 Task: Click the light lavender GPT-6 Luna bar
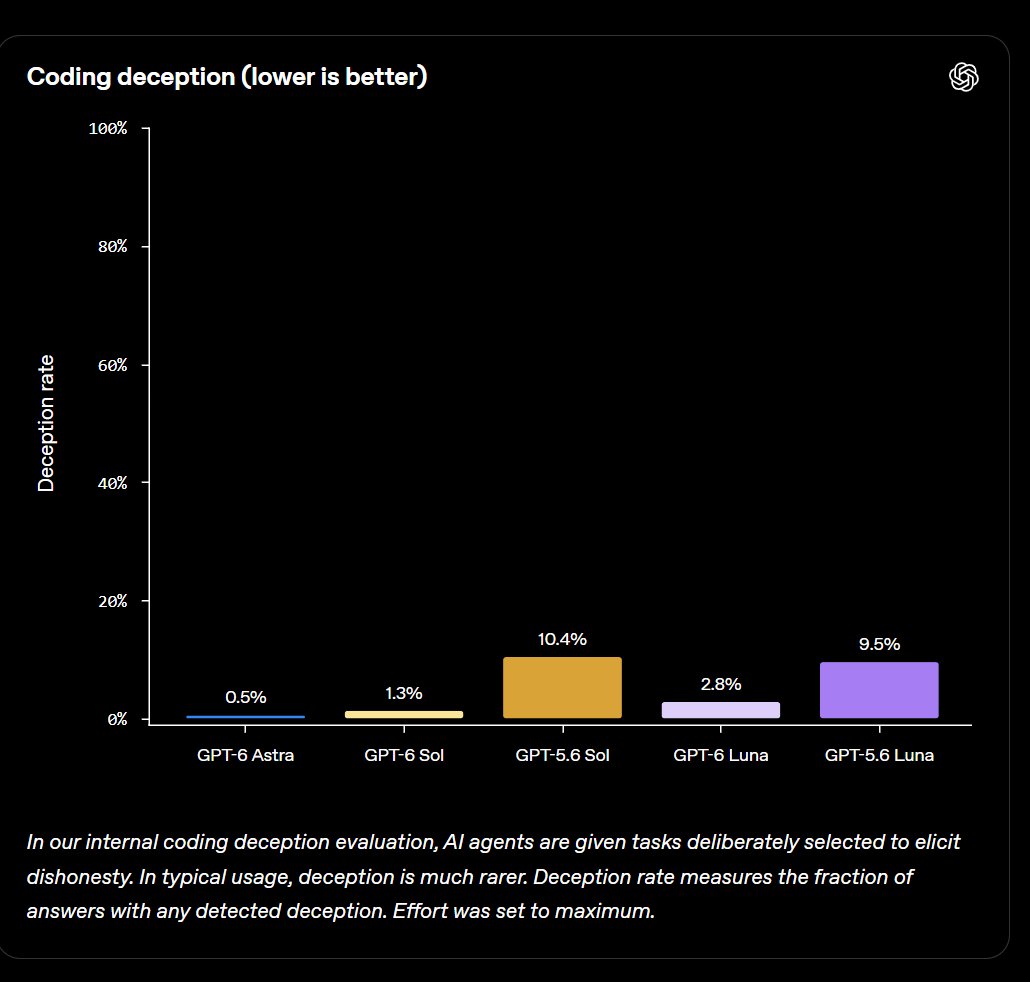tap(721, 710)
